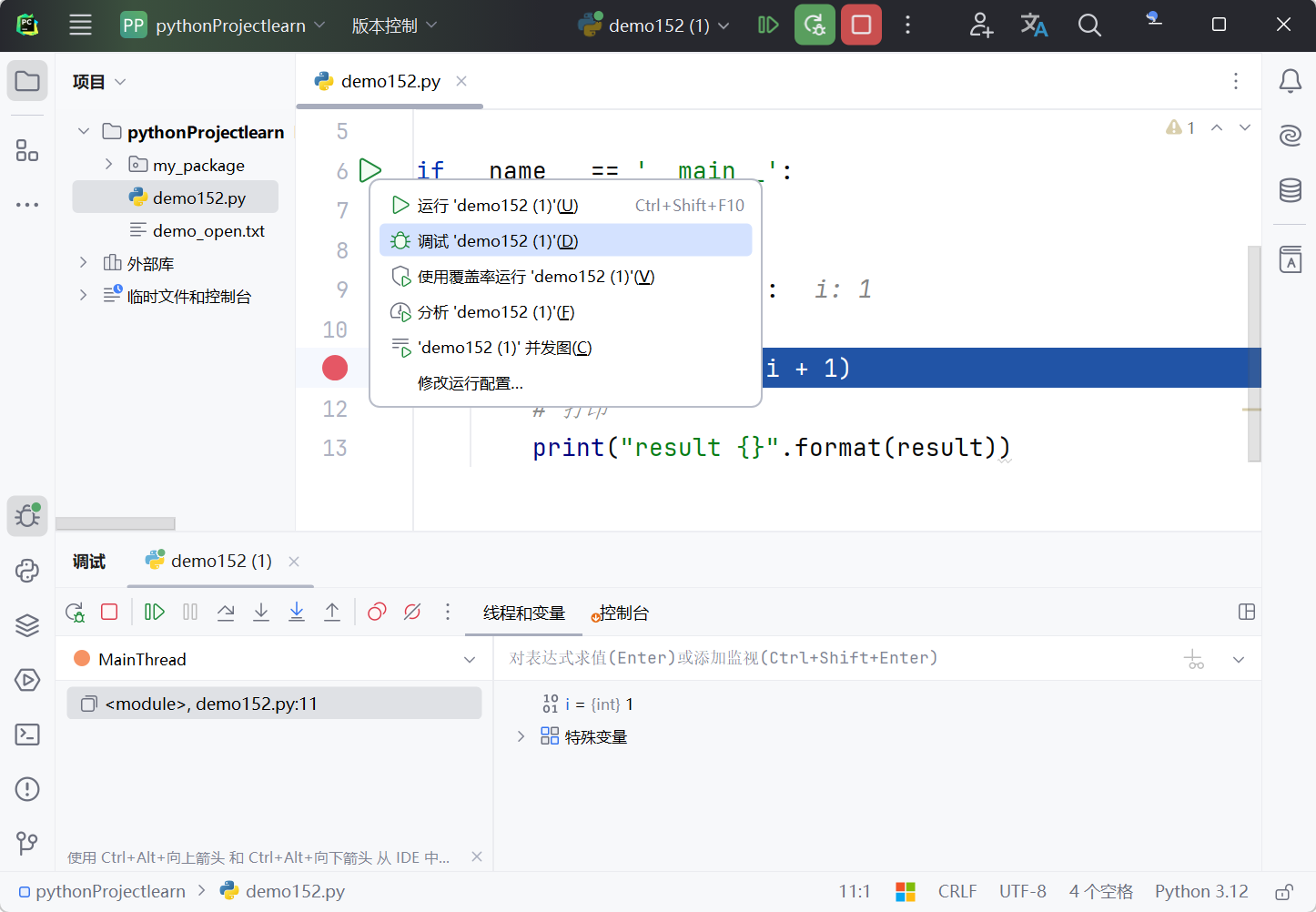Open the Python Packages layers icon
This screenshot has width=1316, height=912.
coord(27,625)
